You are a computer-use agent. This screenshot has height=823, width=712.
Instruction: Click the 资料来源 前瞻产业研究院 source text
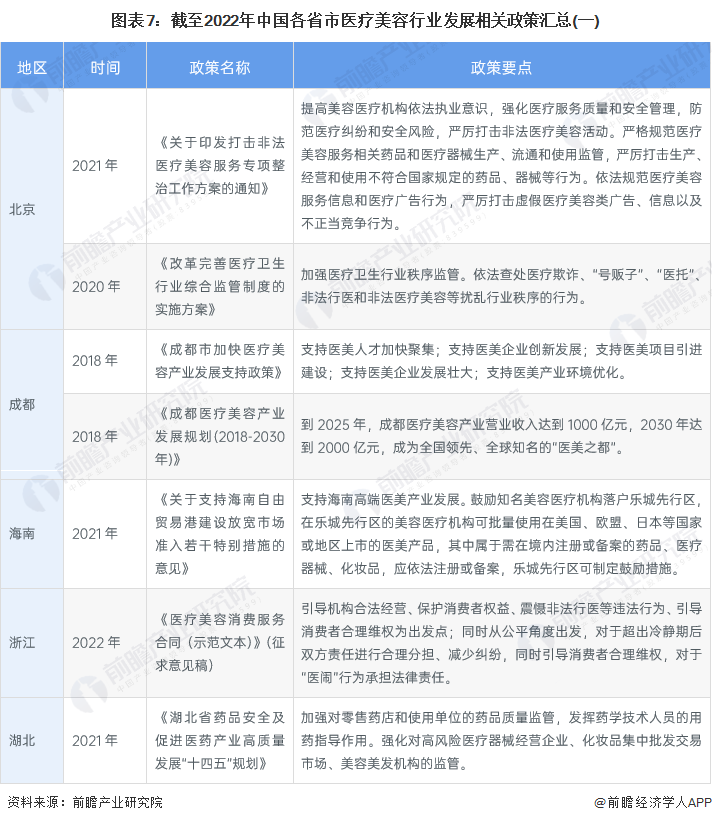(x=84, y=802)
